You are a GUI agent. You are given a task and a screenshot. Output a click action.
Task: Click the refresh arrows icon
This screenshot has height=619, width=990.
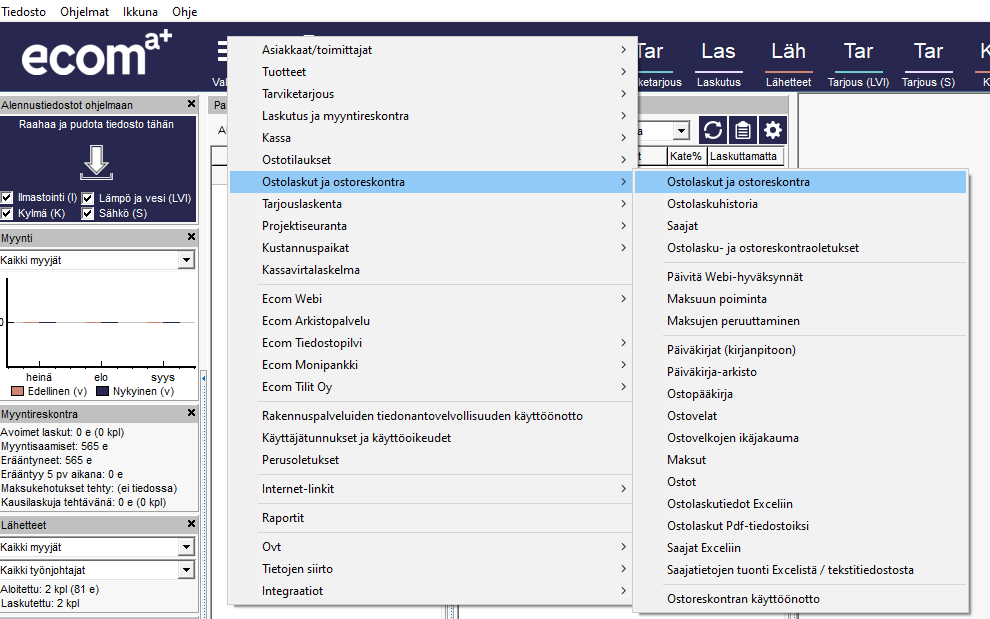pyautogui.click(x=712, y=131)
